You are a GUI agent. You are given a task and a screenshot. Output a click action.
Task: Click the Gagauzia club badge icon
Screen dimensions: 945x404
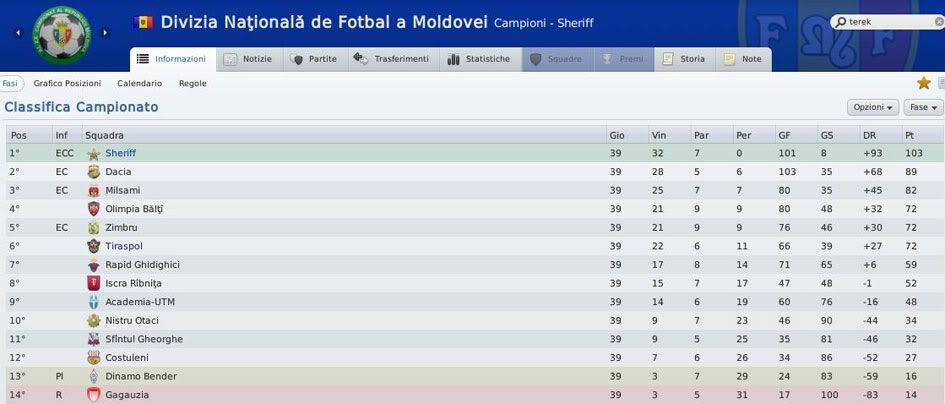coord(94,395)
